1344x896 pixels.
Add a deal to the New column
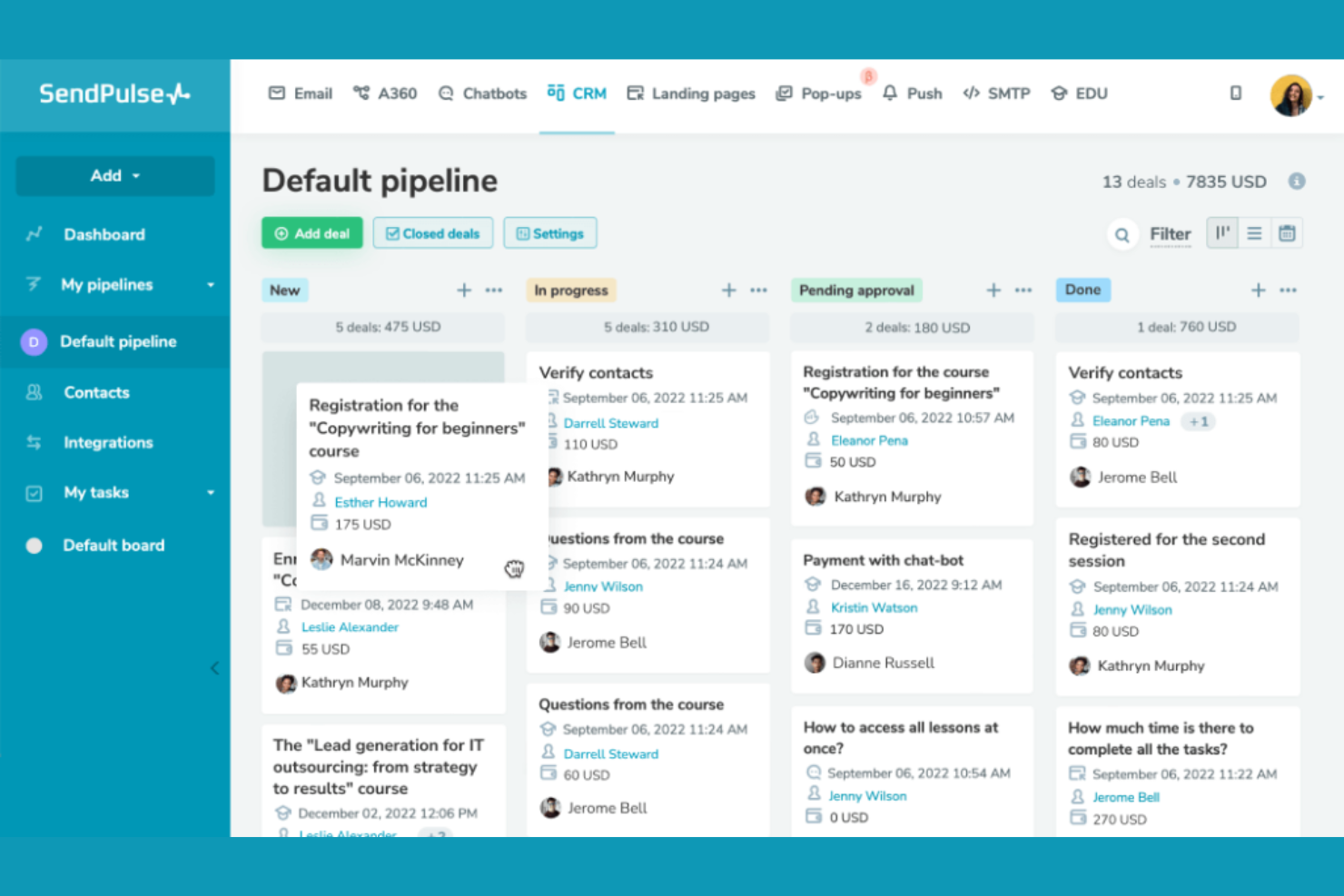(464, 290)
